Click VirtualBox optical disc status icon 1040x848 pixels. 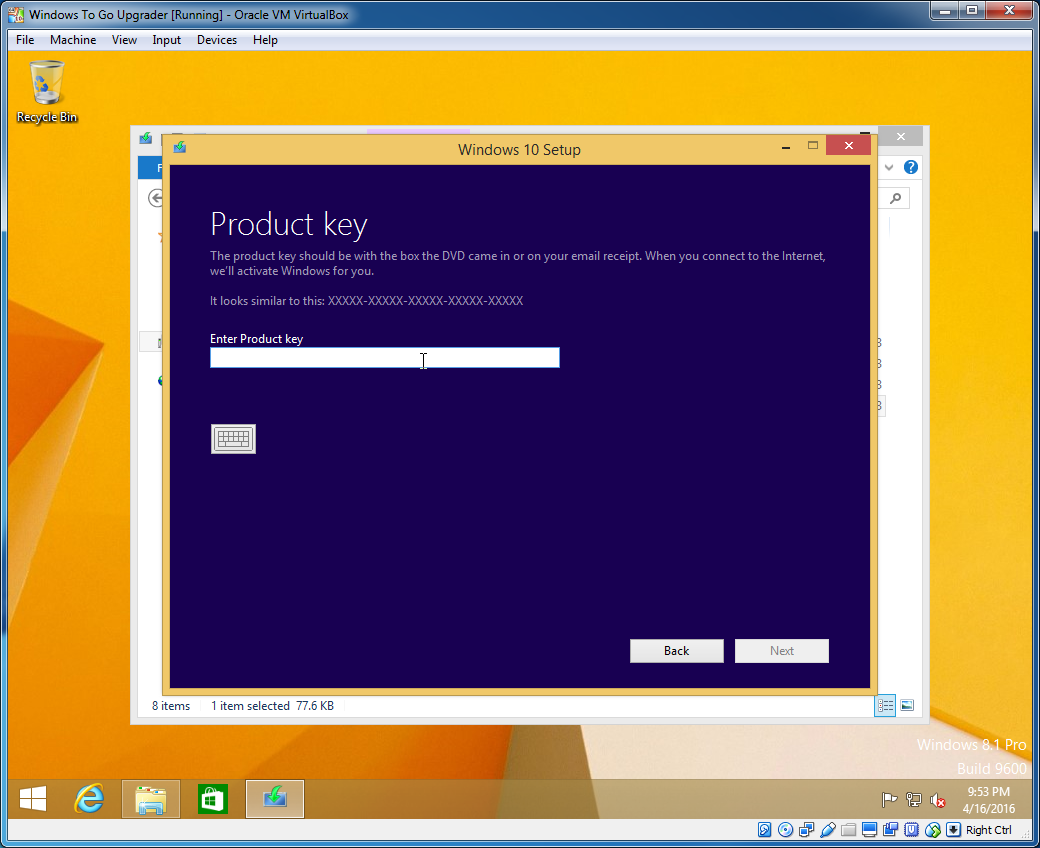785,829
